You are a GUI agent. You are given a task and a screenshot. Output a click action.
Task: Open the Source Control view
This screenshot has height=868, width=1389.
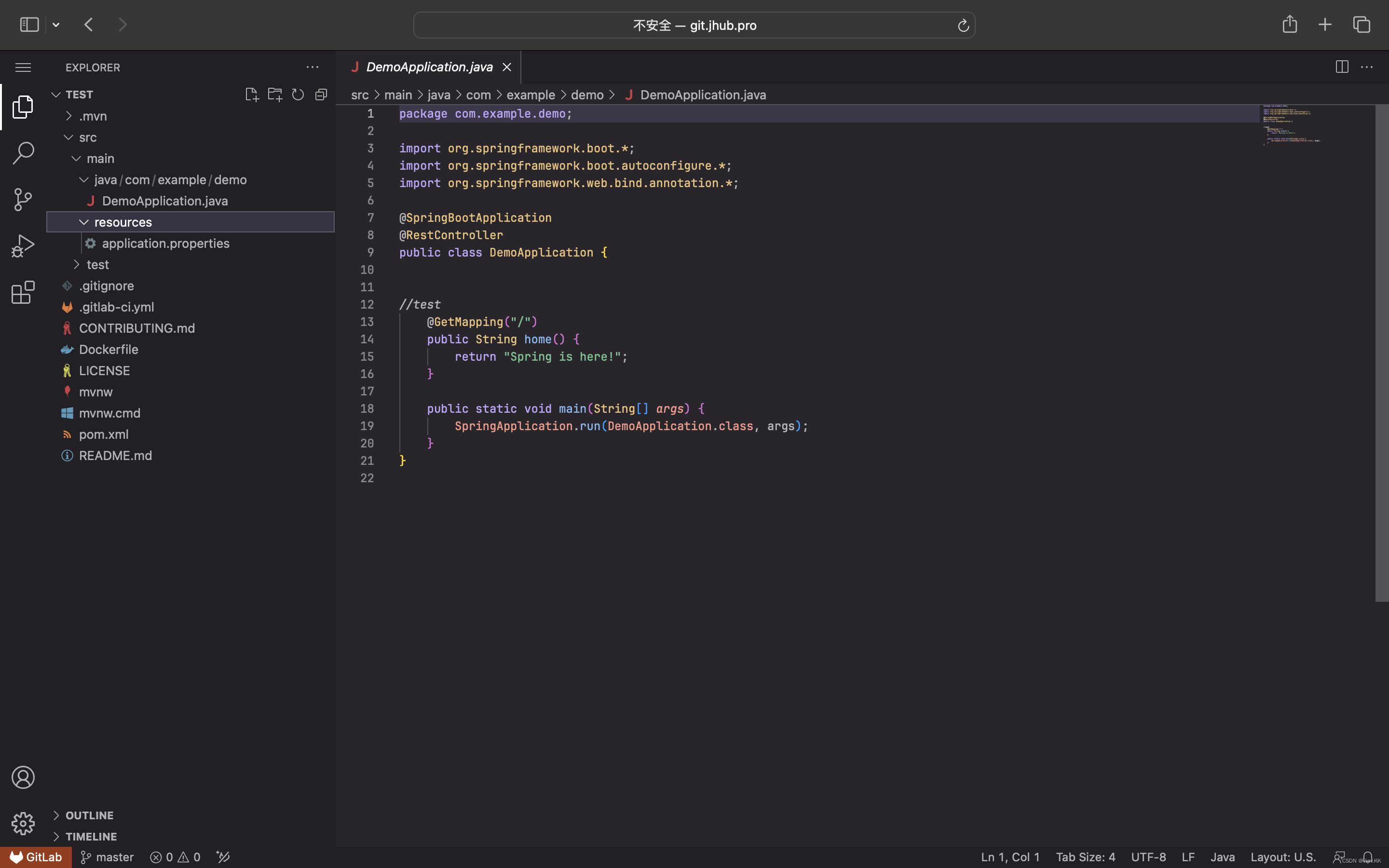point(23,200)
